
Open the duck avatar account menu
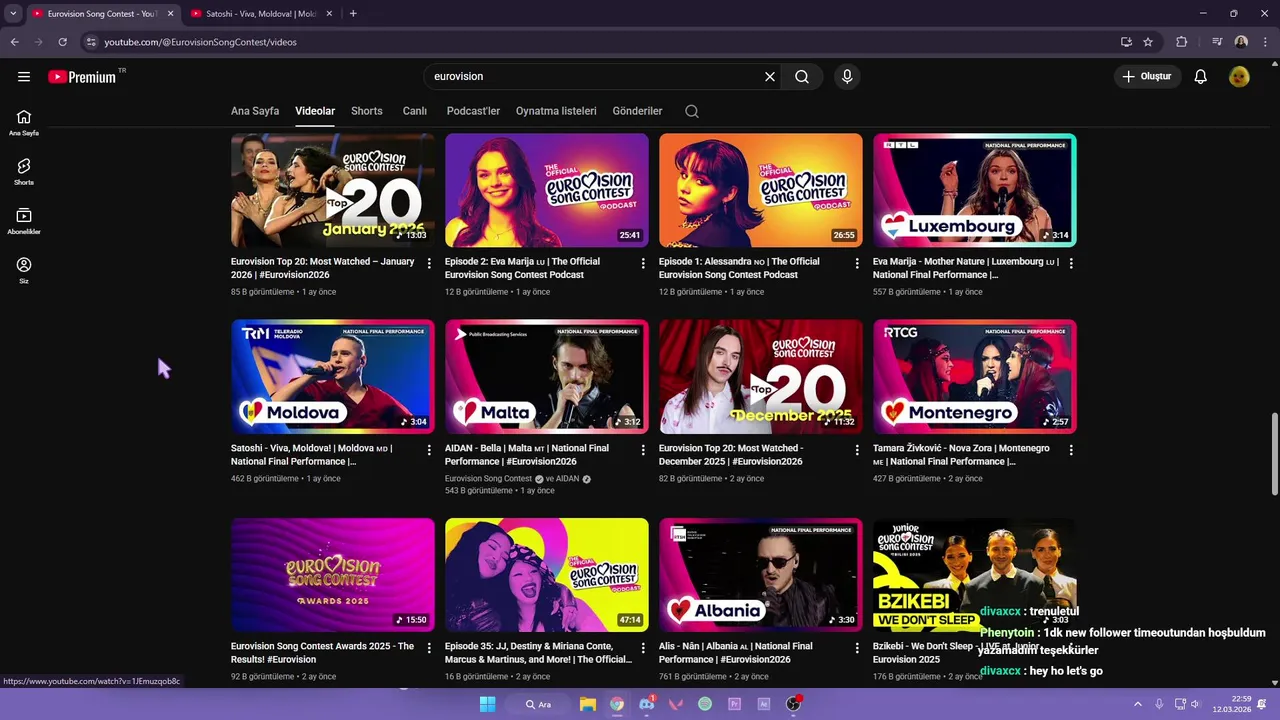(x=1239, y=76)
